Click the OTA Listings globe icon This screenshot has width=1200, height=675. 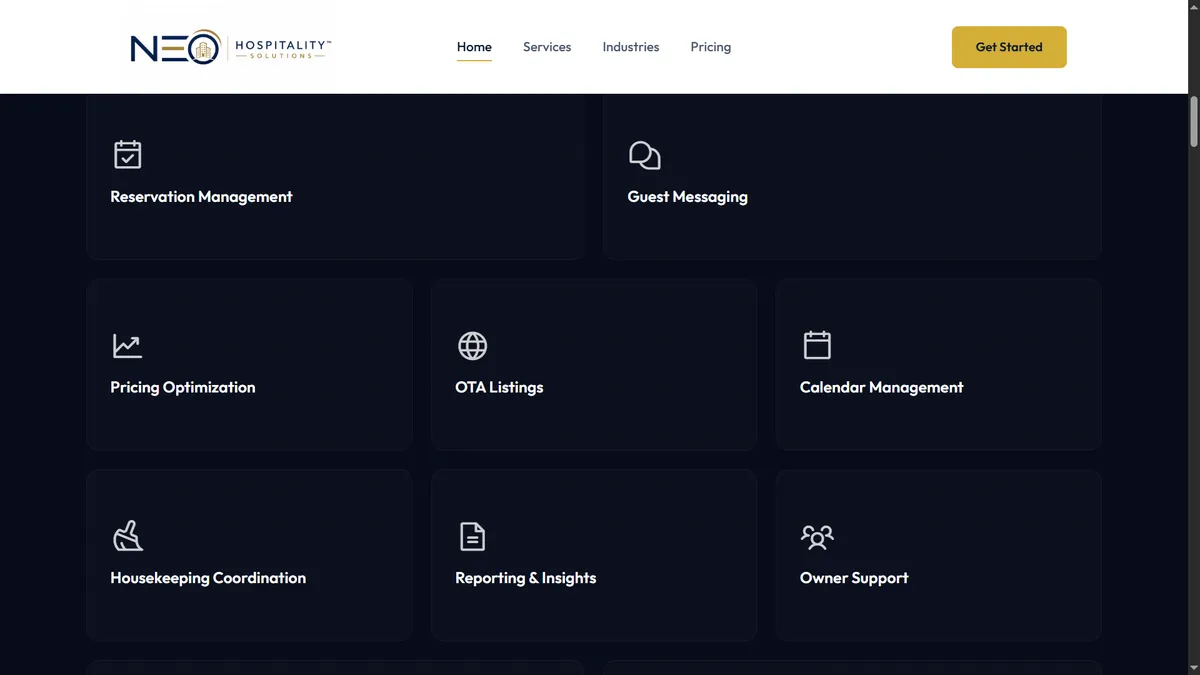pyautogui.click(x=473, y=346)
